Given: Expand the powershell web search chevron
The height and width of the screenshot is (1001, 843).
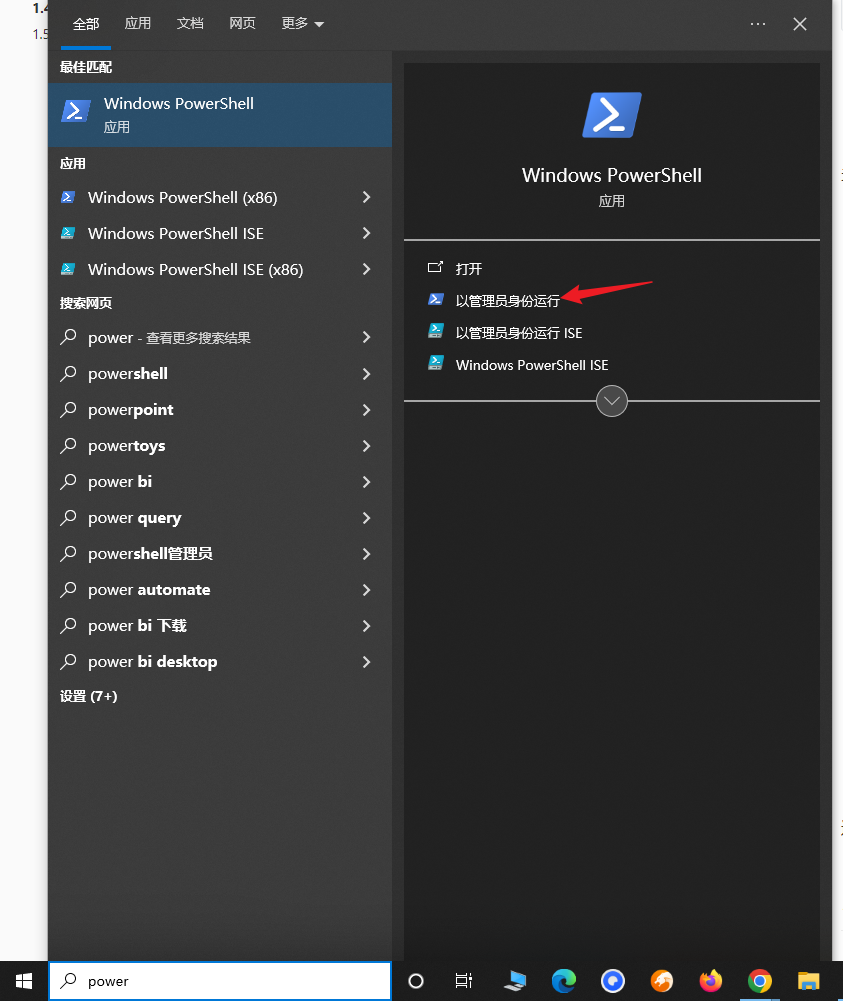Looking at the screenshot, I should [366, 374].
